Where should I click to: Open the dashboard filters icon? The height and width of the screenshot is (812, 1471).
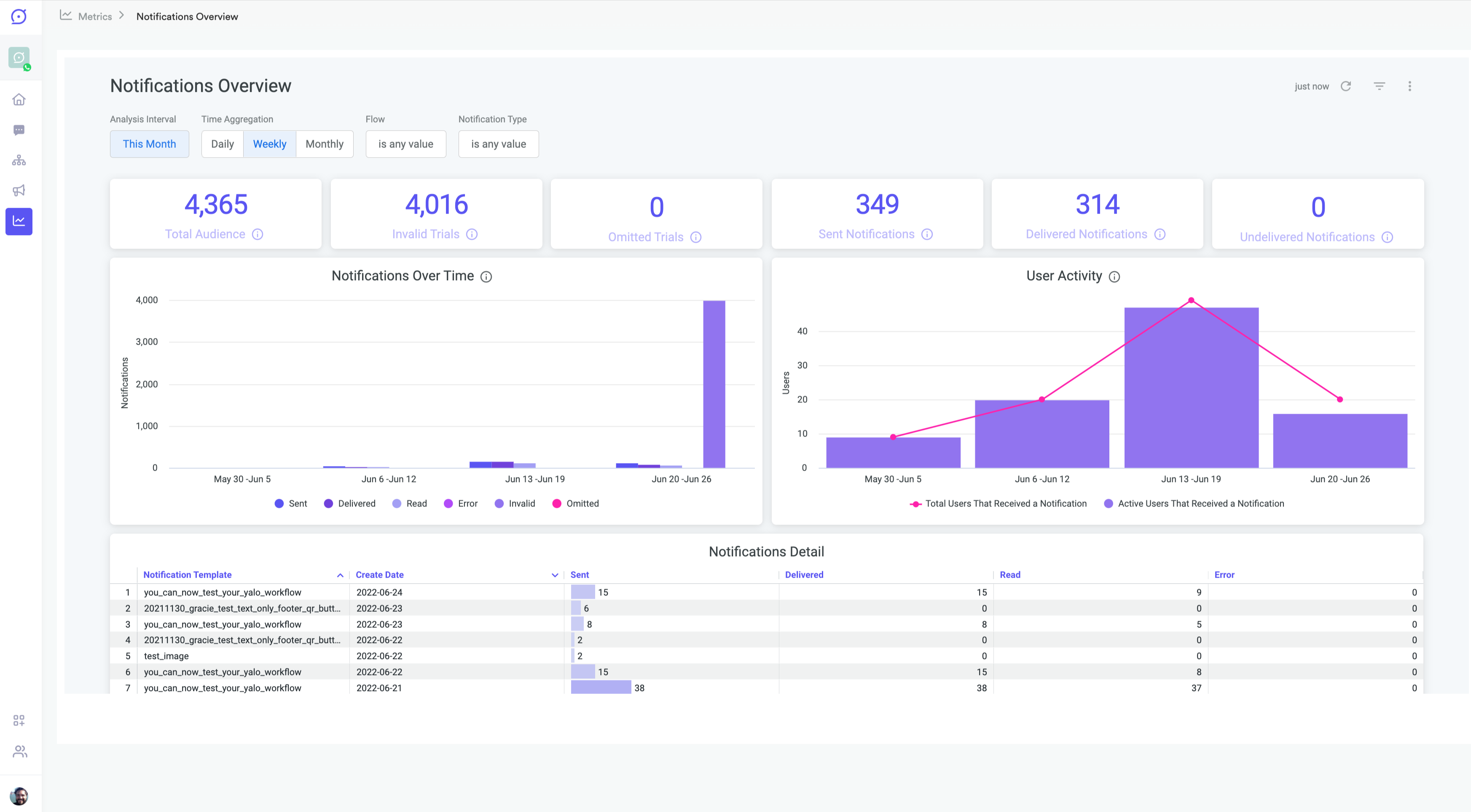[1379, 86]
